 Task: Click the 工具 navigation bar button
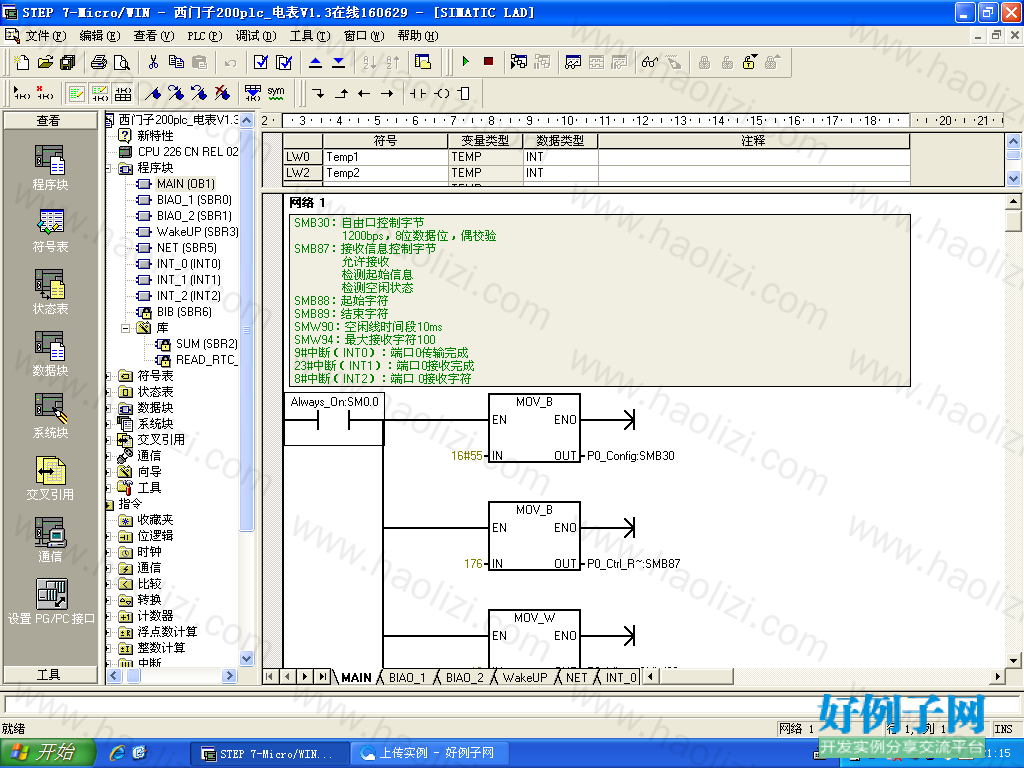pos(50,675)
